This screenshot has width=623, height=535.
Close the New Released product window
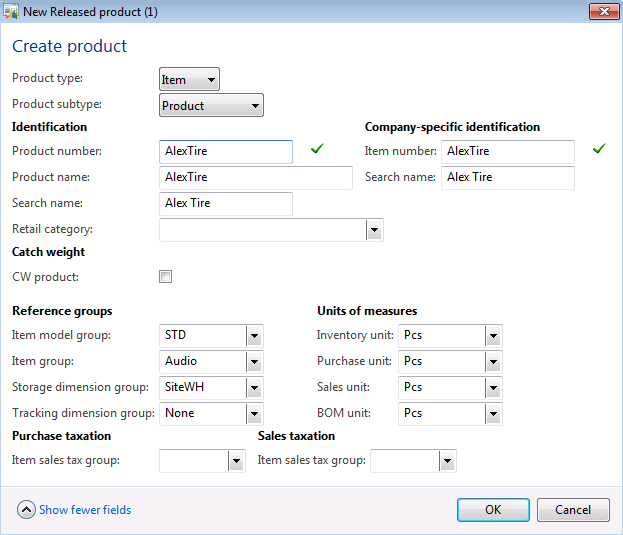tap(600, 12)
